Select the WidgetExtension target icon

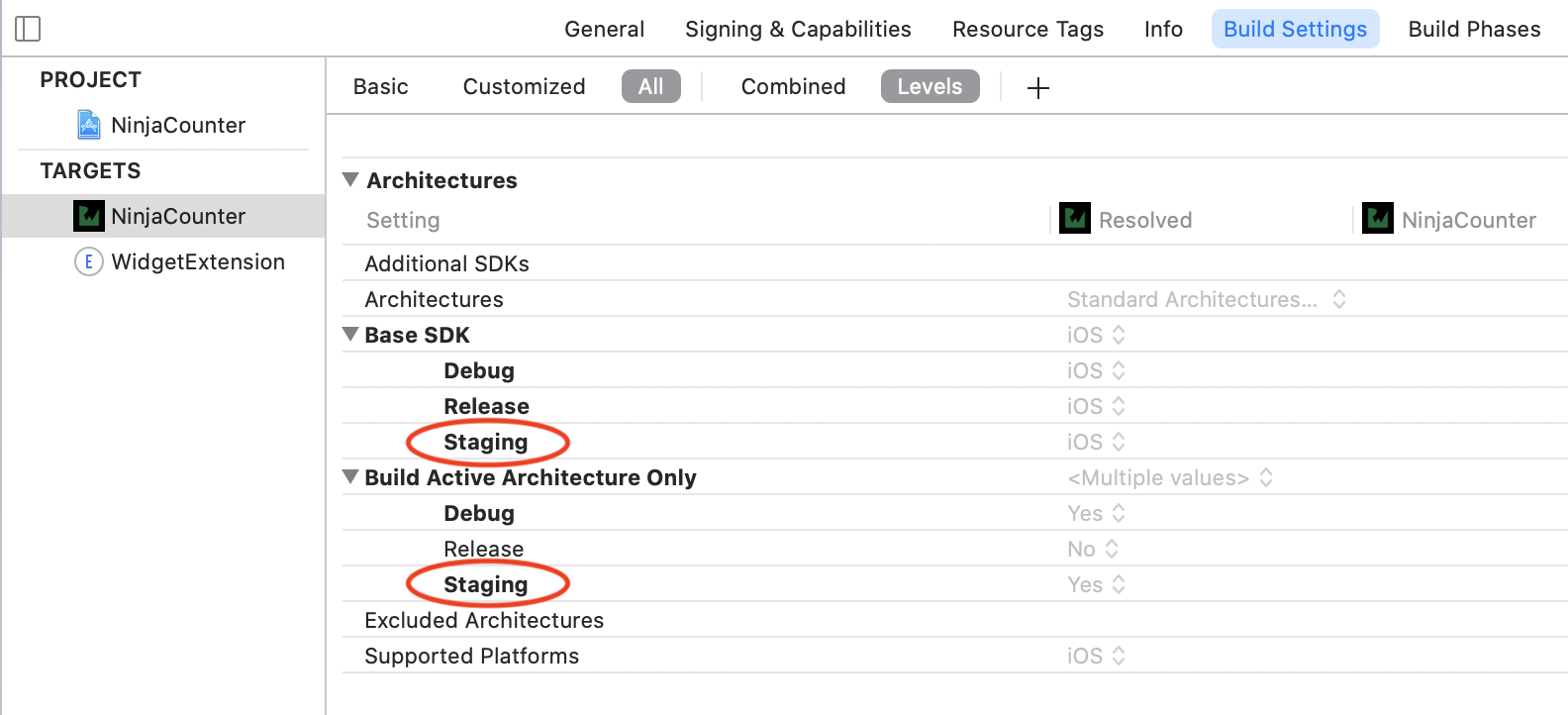click(x=89, y=260)
